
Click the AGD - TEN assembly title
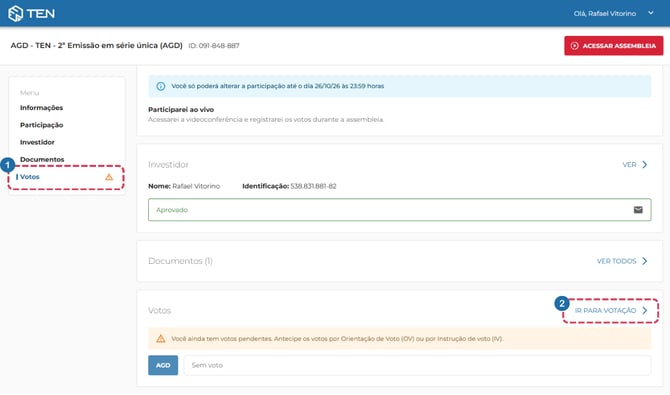pyautogui.click(x=97, y=45)
